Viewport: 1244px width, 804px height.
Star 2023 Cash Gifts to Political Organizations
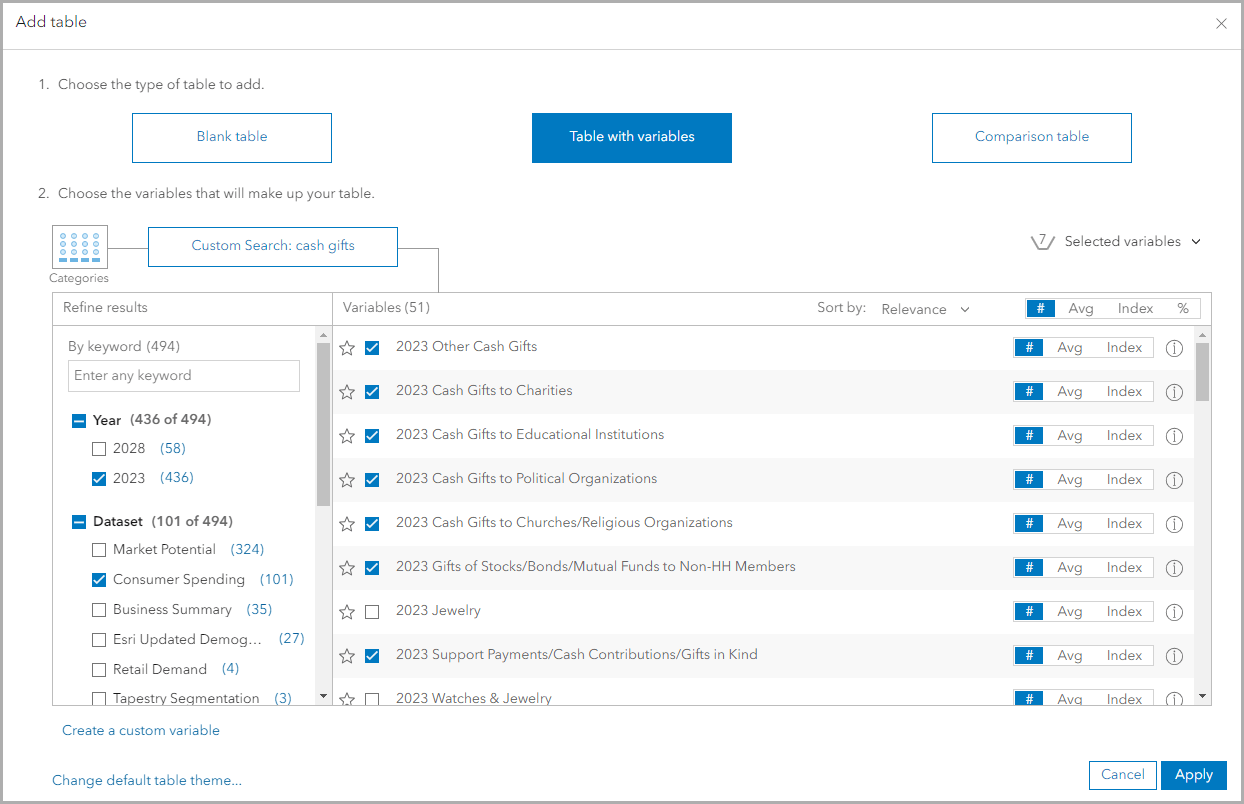pos(347,480)
